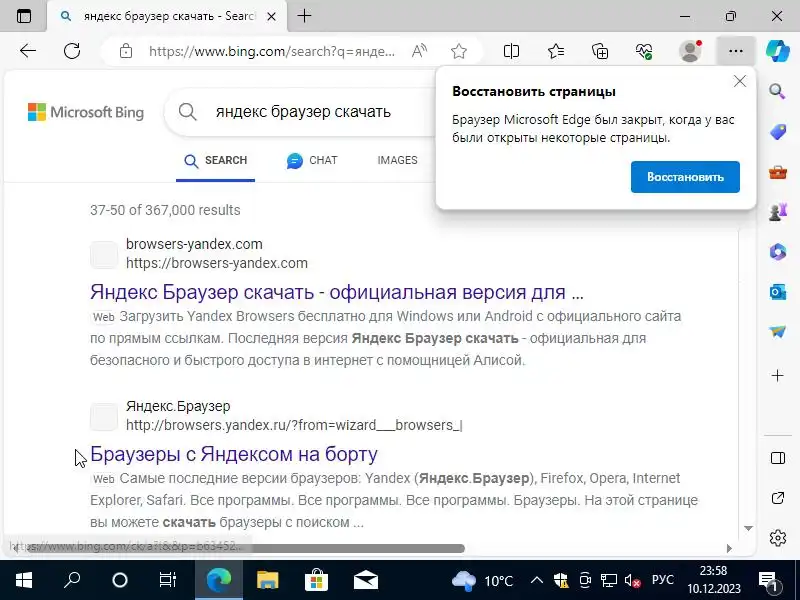
Task: Click horizontal scrollbar right arrow
Action: [729, 548]
